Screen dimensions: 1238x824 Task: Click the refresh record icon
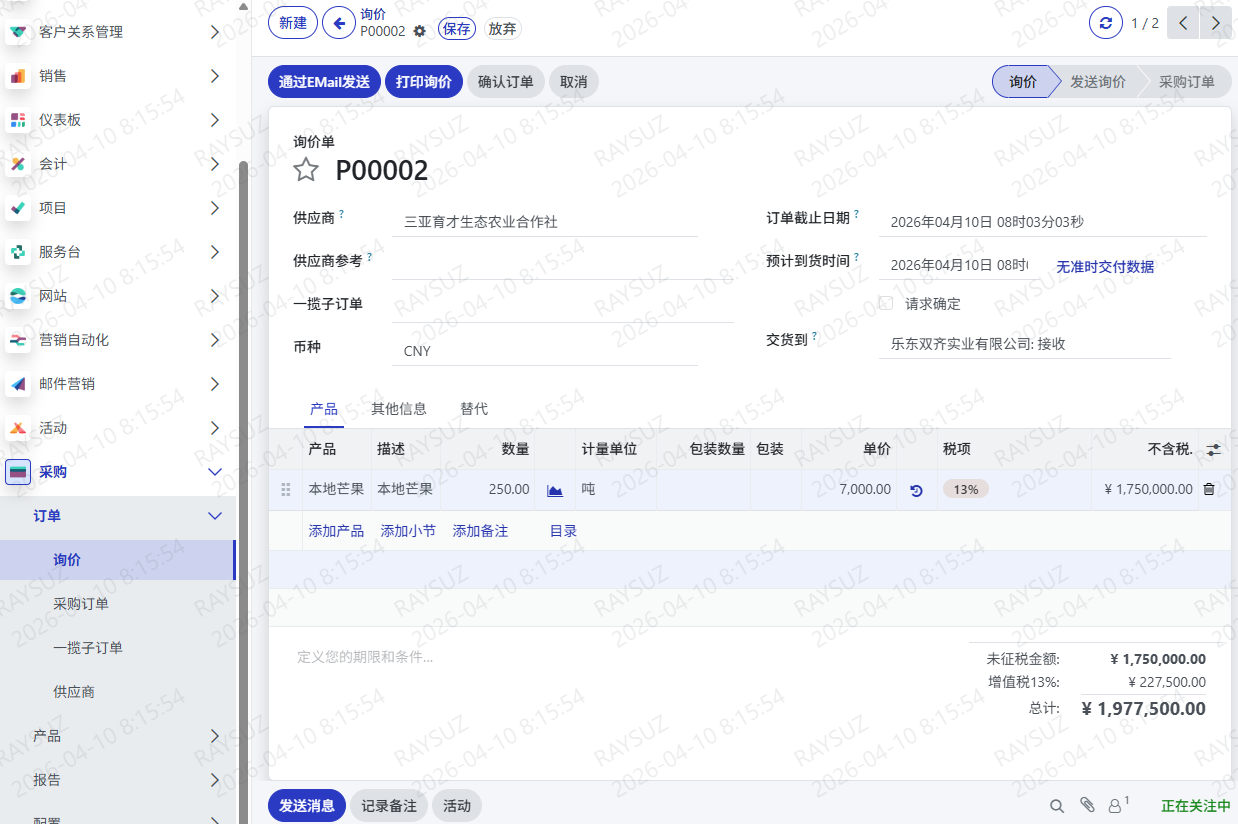pyautogui.click(x=1105, y=23)
